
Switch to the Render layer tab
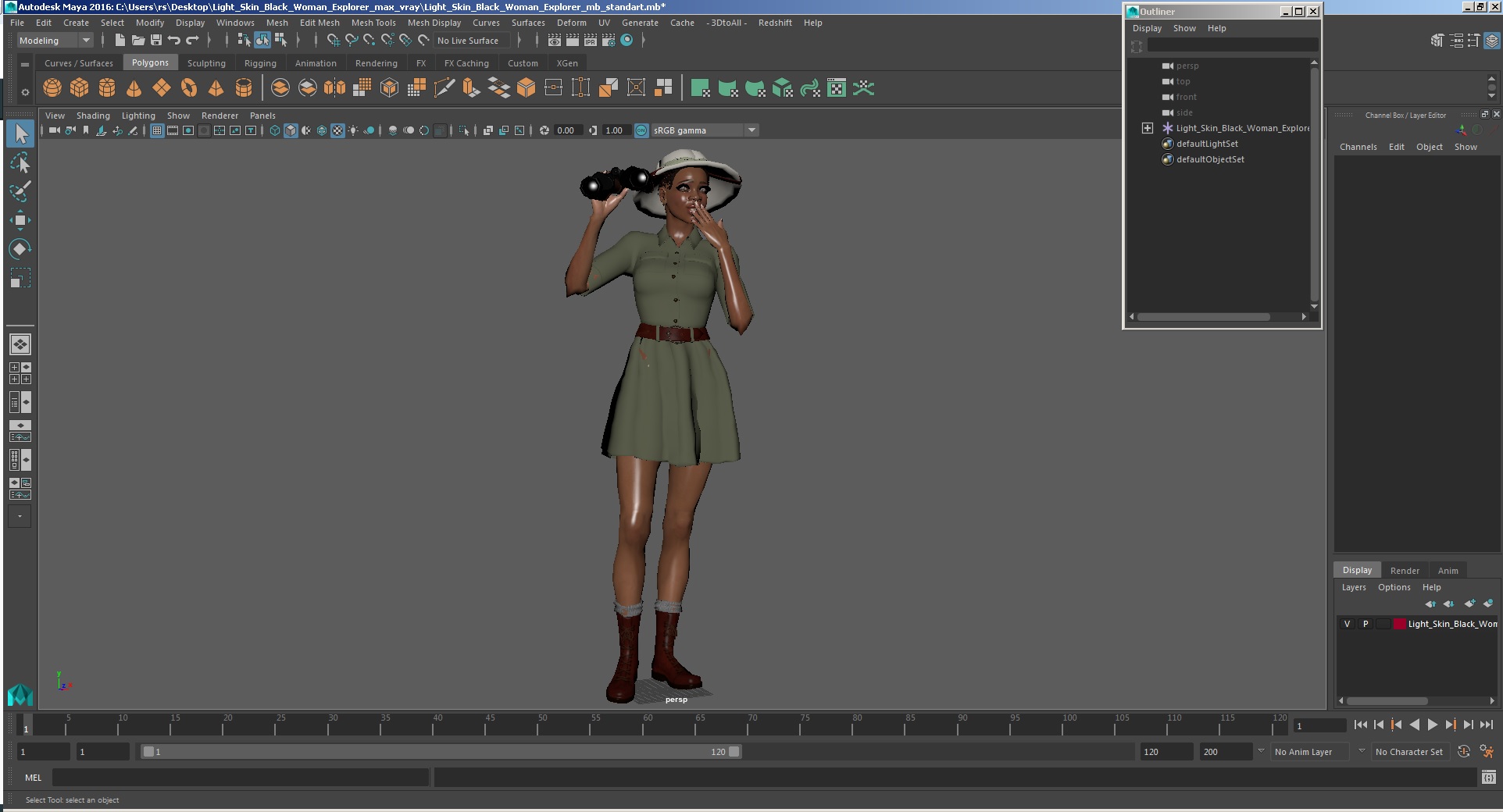pos(1405,570)
